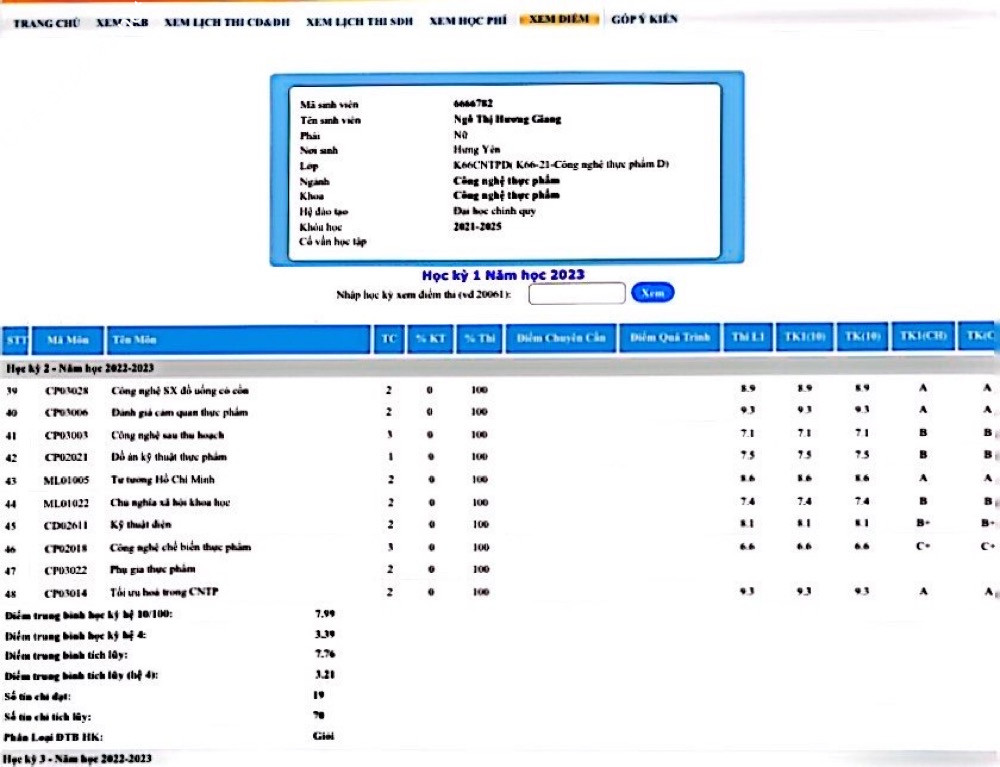The width and height of the screenshot is (1000, 767).
Task: Open the TRANG CHỦ home menu
Action: tap(46, 21)
